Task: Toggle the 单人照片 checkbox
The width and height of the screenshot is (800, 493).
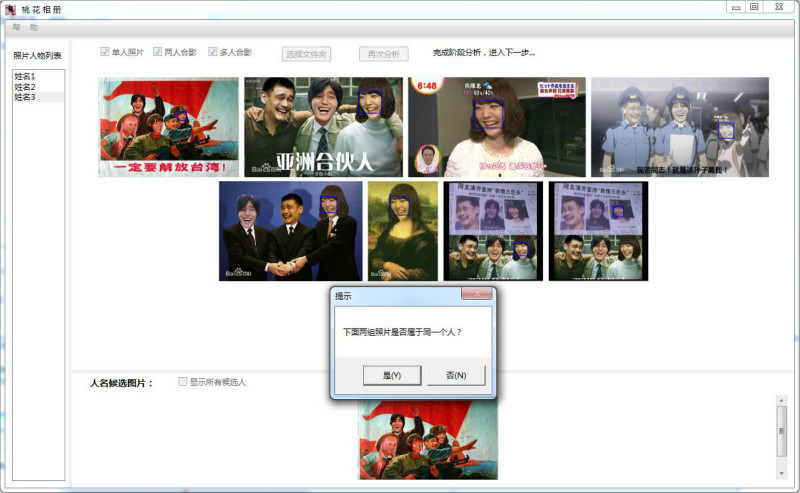Action: pyautogui.click(x=105, y=52)
